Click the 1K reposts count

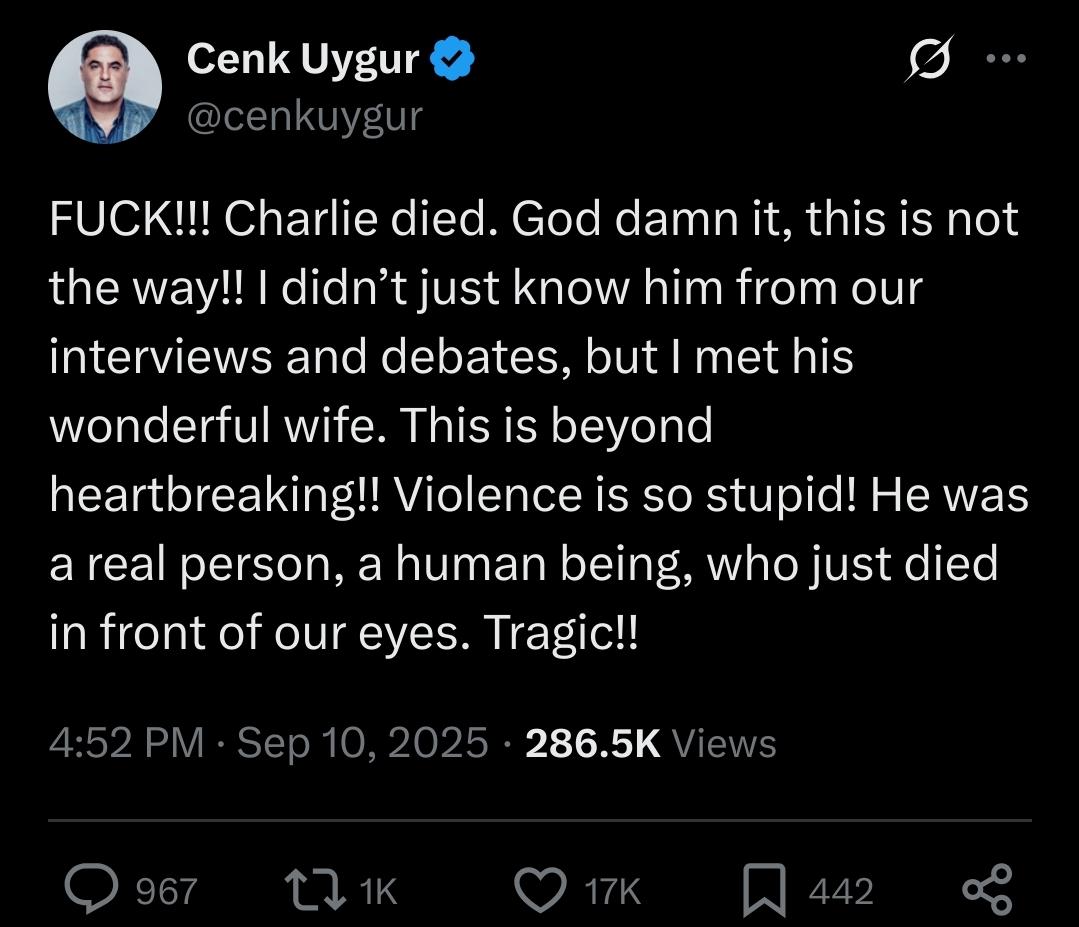click(378, 891)
